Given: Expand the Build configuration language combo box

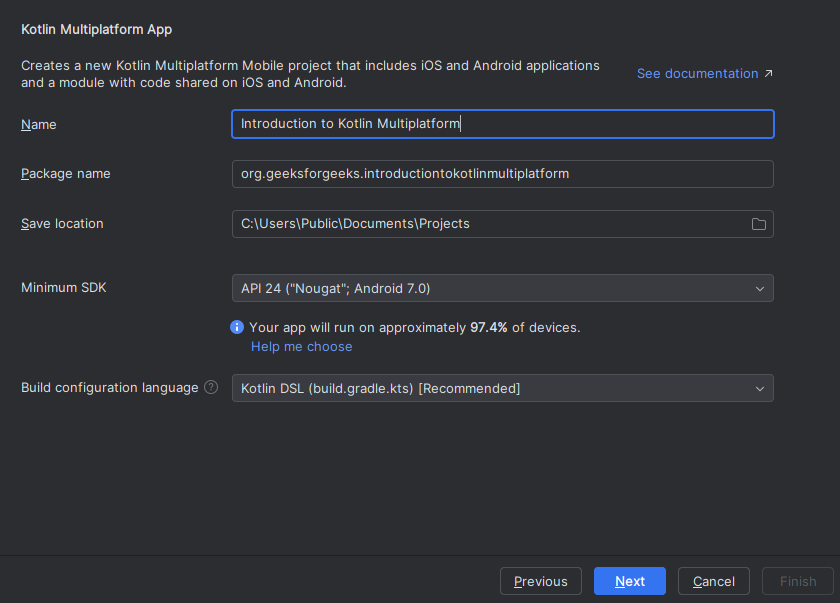Looking at the screenshot, I should pyautogui.click(x=502, y=388).
